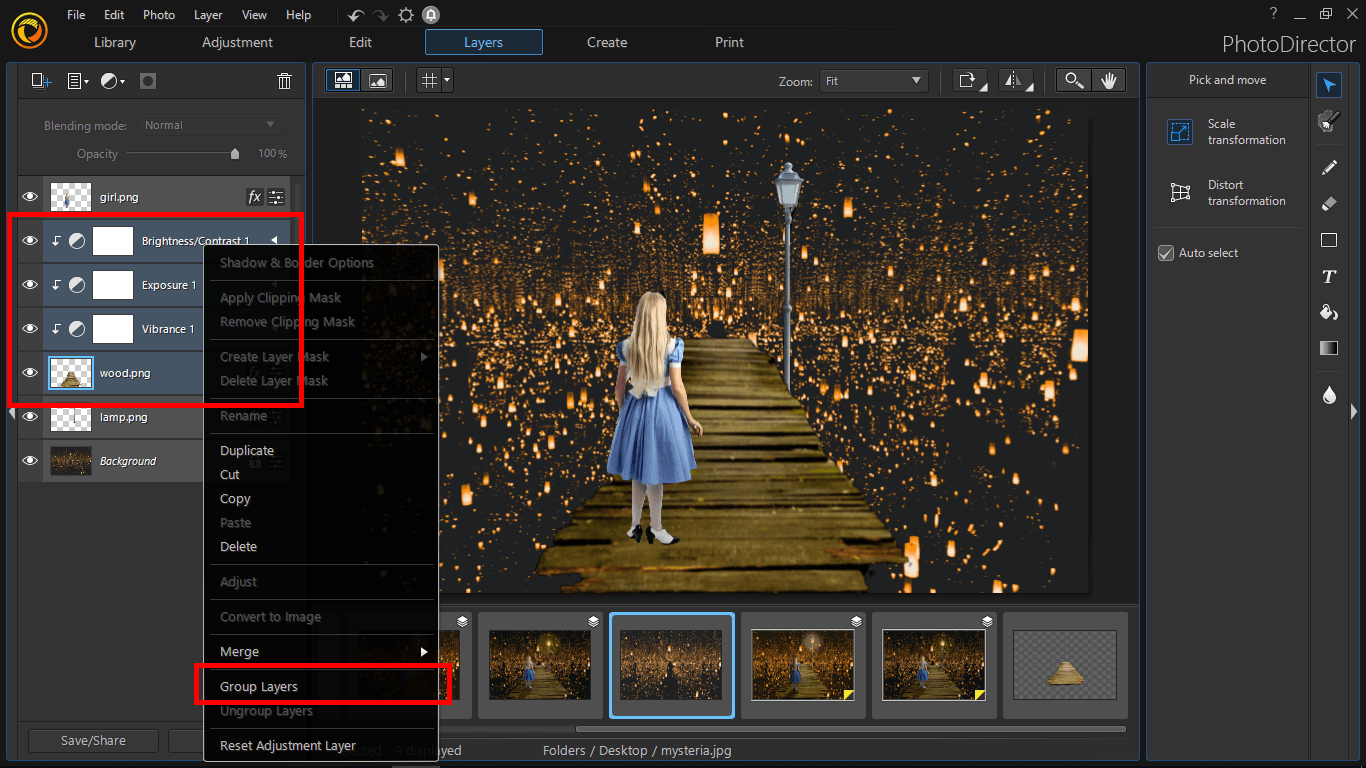
Task: Select the Eraser tool
Action: [x=1329, y=203]
